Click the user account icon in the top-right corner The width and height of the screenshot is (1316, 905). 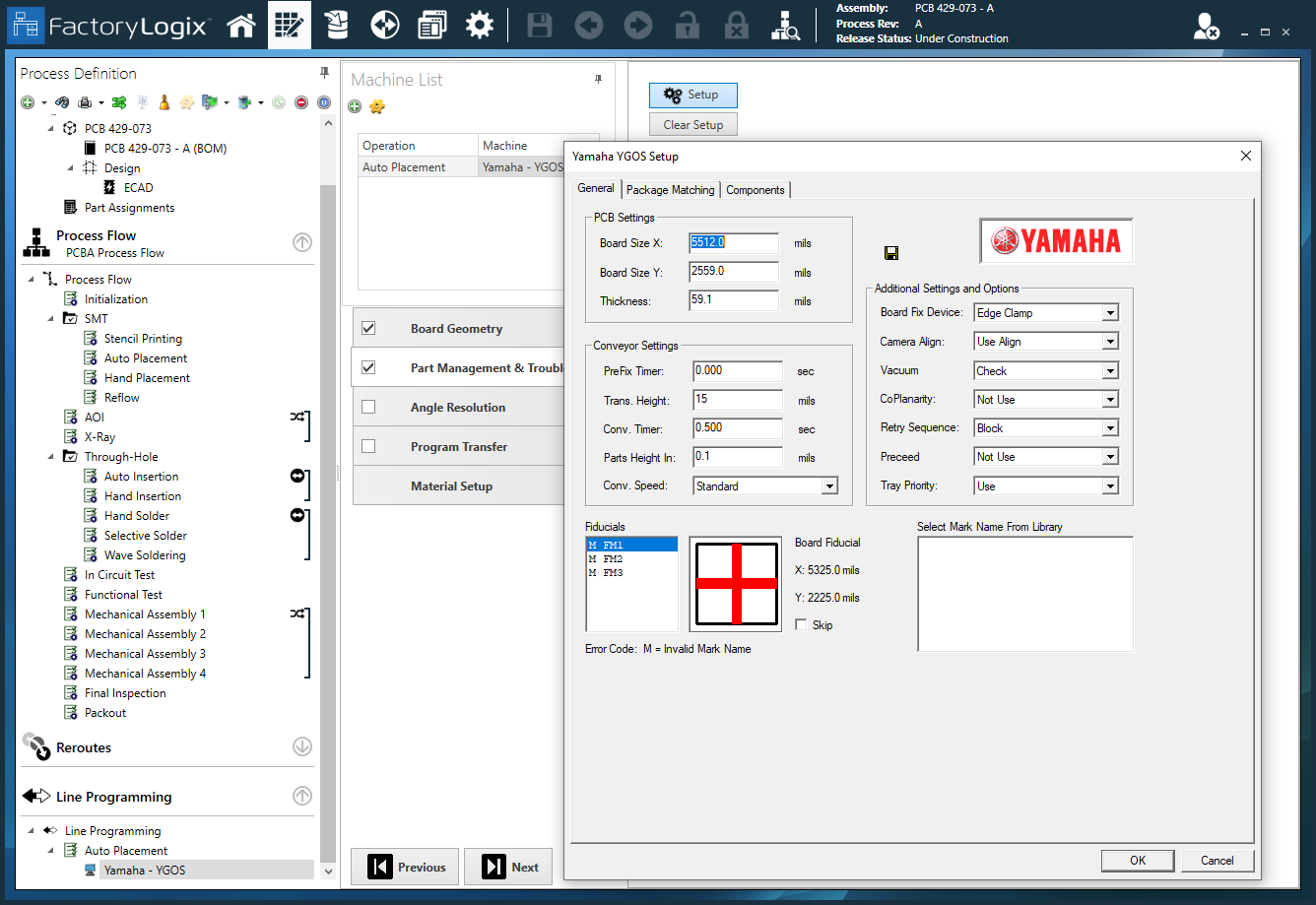point(1204,25)
